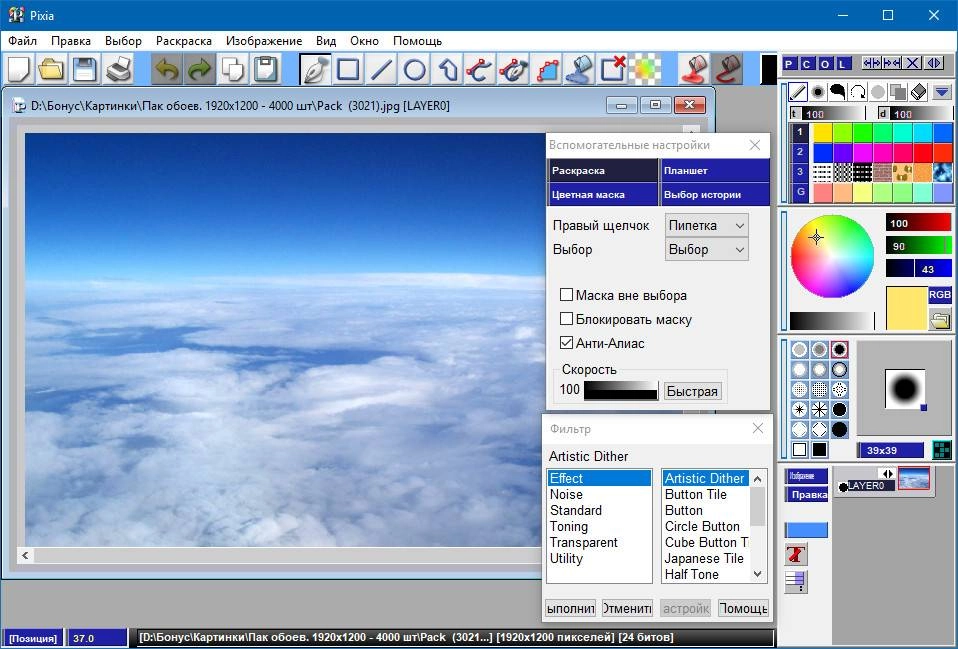Open a file with the folder icon
Viewport: 958px width, 649px height.
click(51, 69)
